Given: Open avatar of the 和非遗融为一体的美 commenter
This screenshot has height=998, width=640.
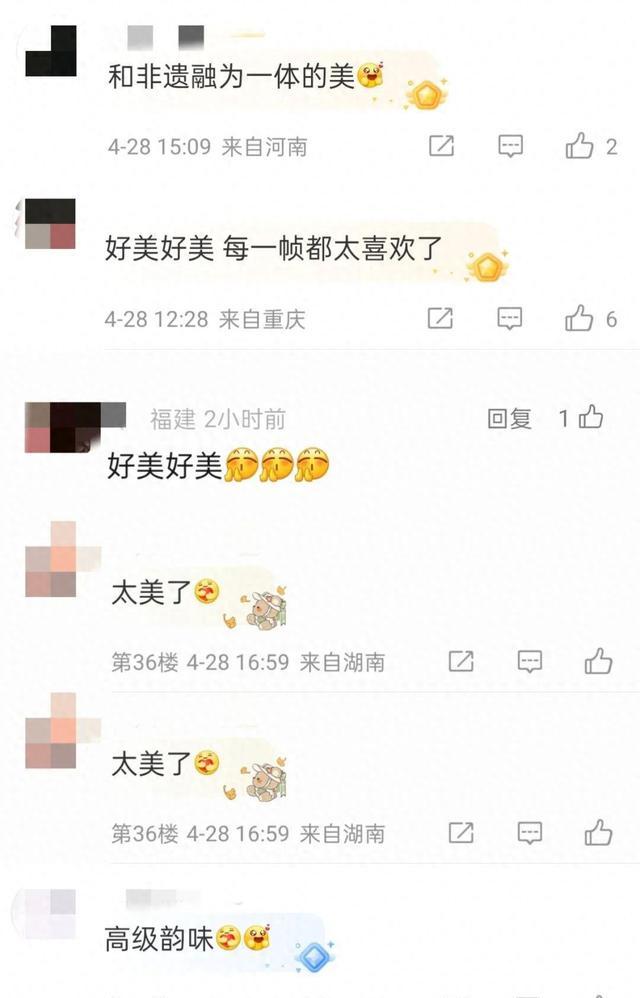Looking at the screenshot, I should point(51,51).
